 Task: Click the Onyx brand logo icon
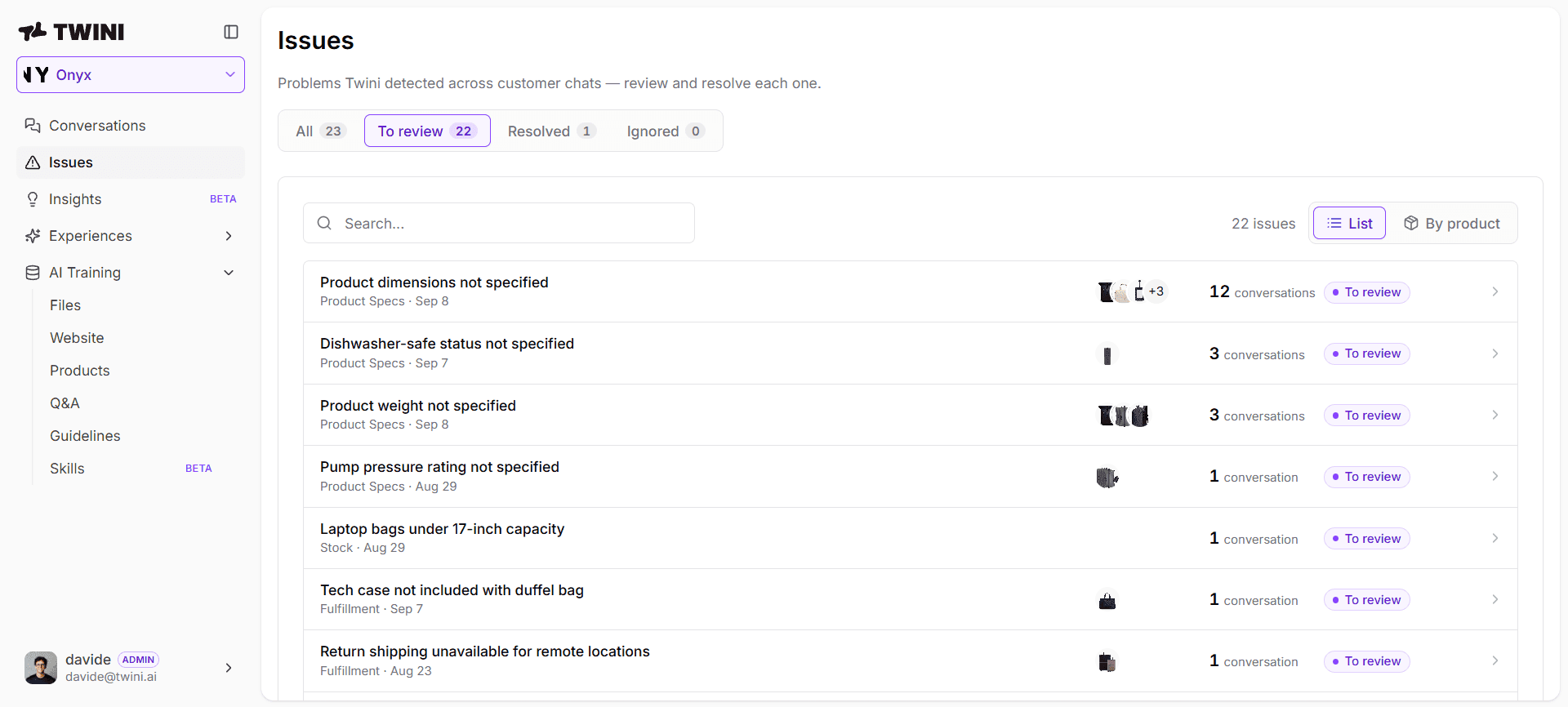[x=36, y=75]
